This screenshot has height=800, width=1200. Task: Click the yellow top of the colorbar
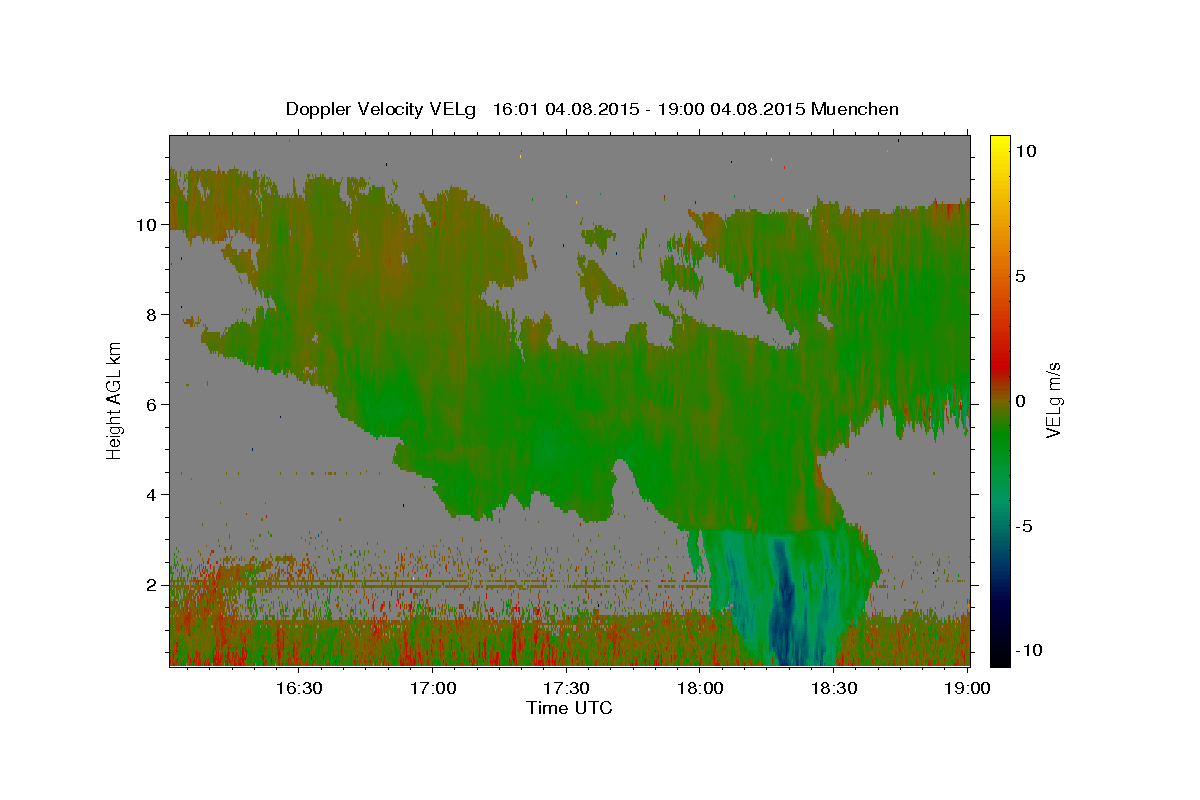[x=999, y=142]
